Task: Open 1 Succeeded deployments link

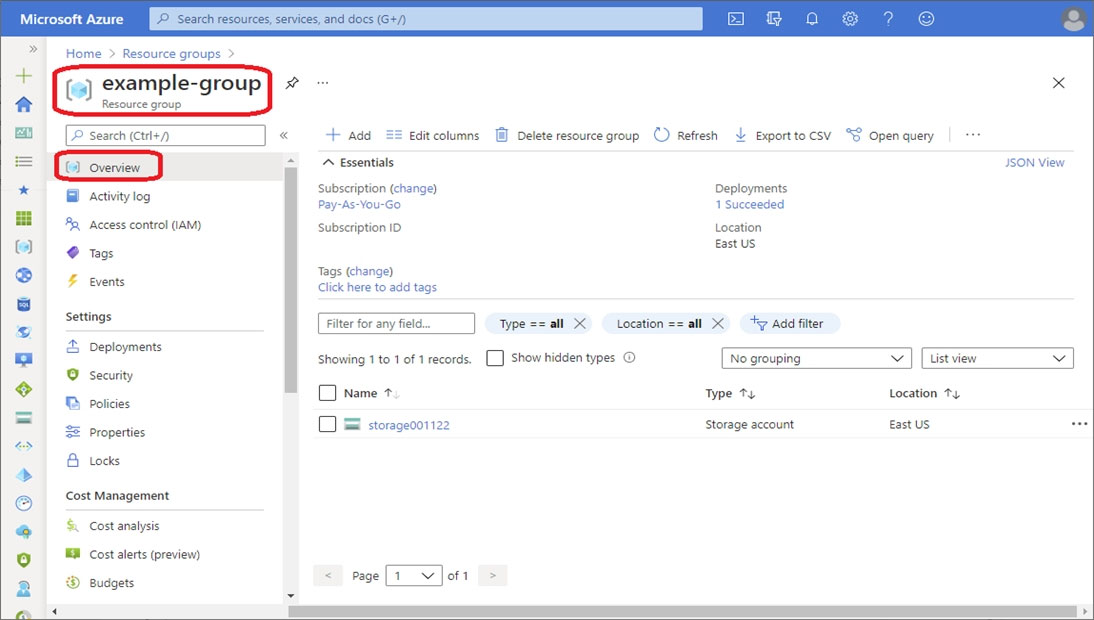Action: (x=749, y=204)
